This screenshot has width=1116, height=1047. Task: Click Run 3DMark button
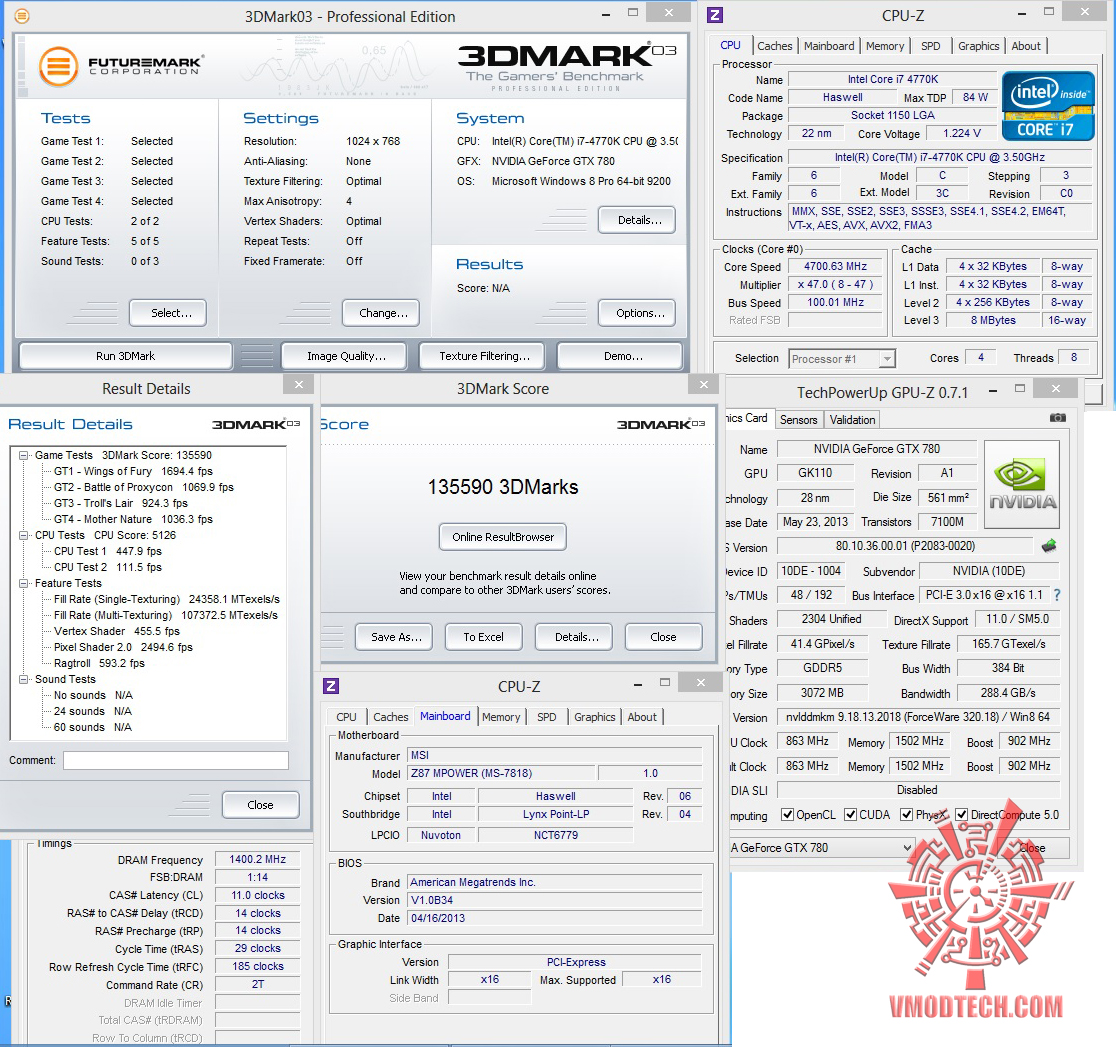pos(125,356)
